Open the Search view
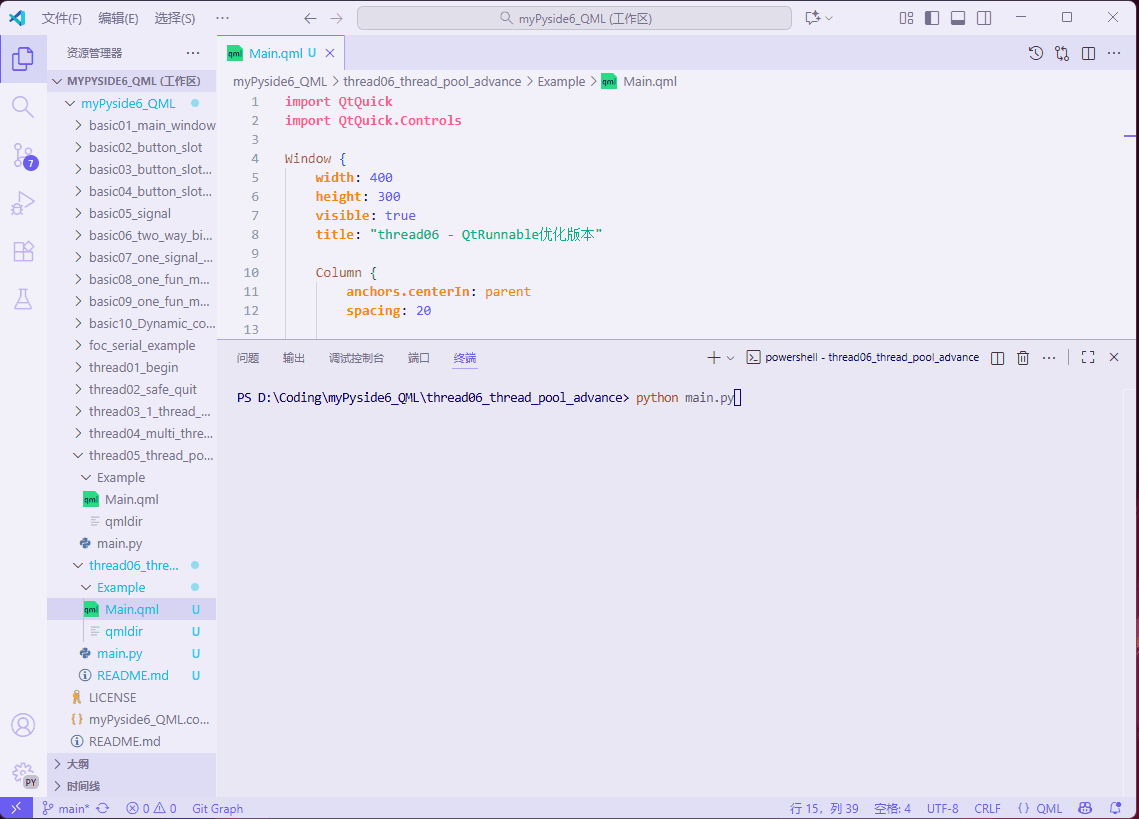 tap(22, 105)
